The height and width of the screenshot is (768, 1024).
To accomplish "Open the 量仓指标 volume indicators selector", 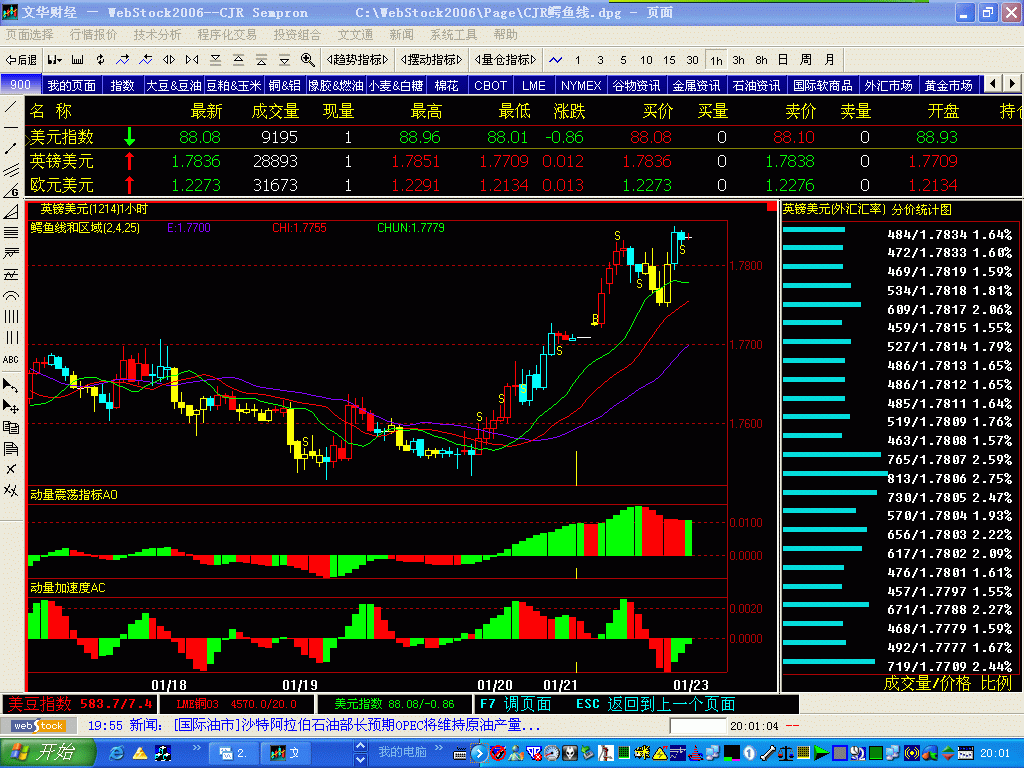I will click(x=505, y=60).
